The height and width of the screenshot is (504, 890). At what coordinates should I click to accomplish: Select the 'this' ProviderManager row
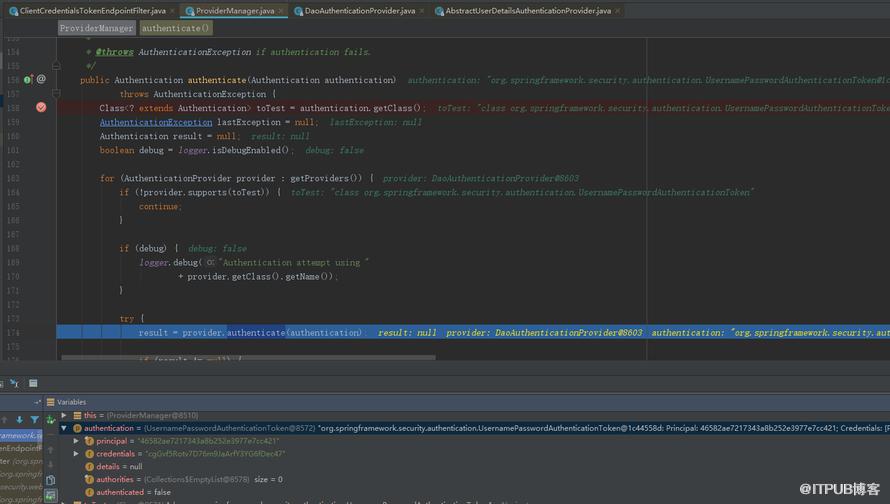474,415
